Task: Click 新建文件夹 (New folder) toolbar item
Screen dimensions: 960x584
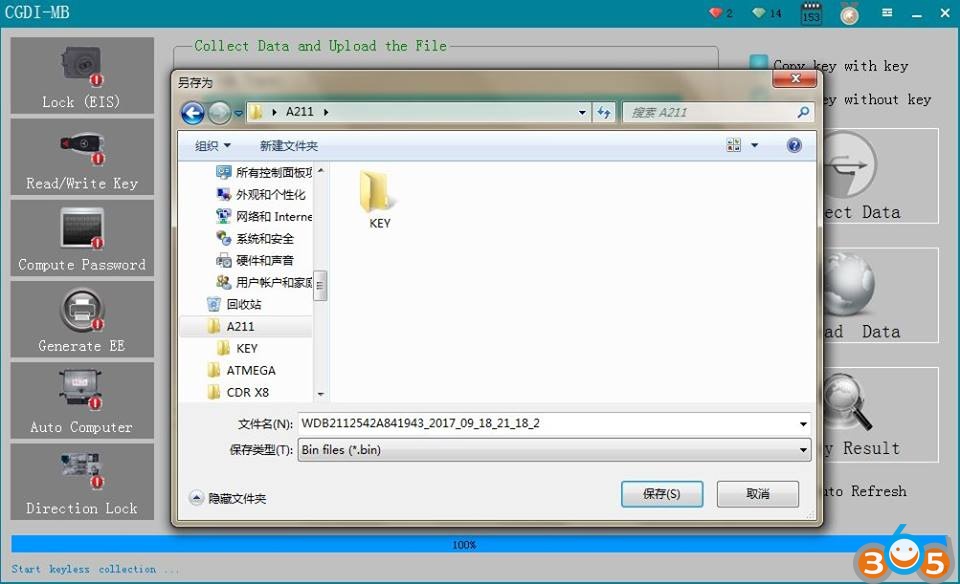Action: pyautogui.click(x=289, y=146)
